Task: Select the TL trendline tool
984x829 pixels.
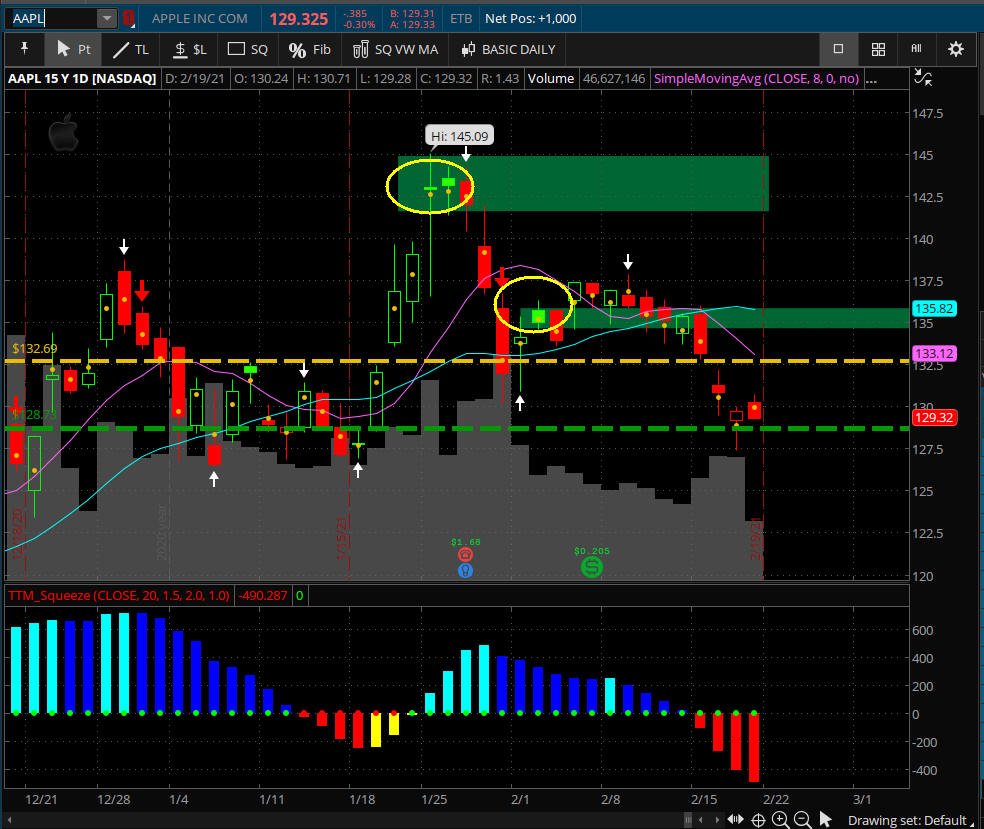Action: 131,49
